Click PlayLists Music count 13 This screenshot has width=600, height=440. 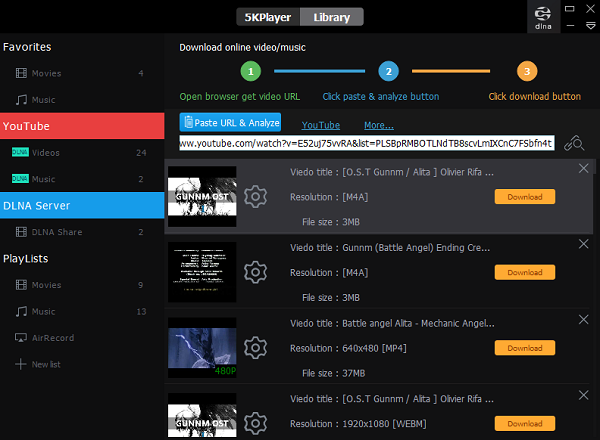[x=141, y=311]
